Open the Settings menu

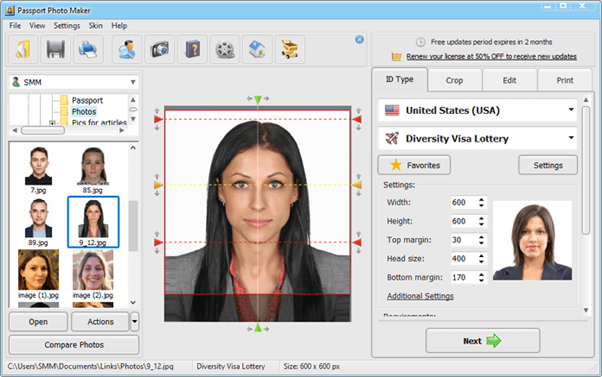(67, 26)
